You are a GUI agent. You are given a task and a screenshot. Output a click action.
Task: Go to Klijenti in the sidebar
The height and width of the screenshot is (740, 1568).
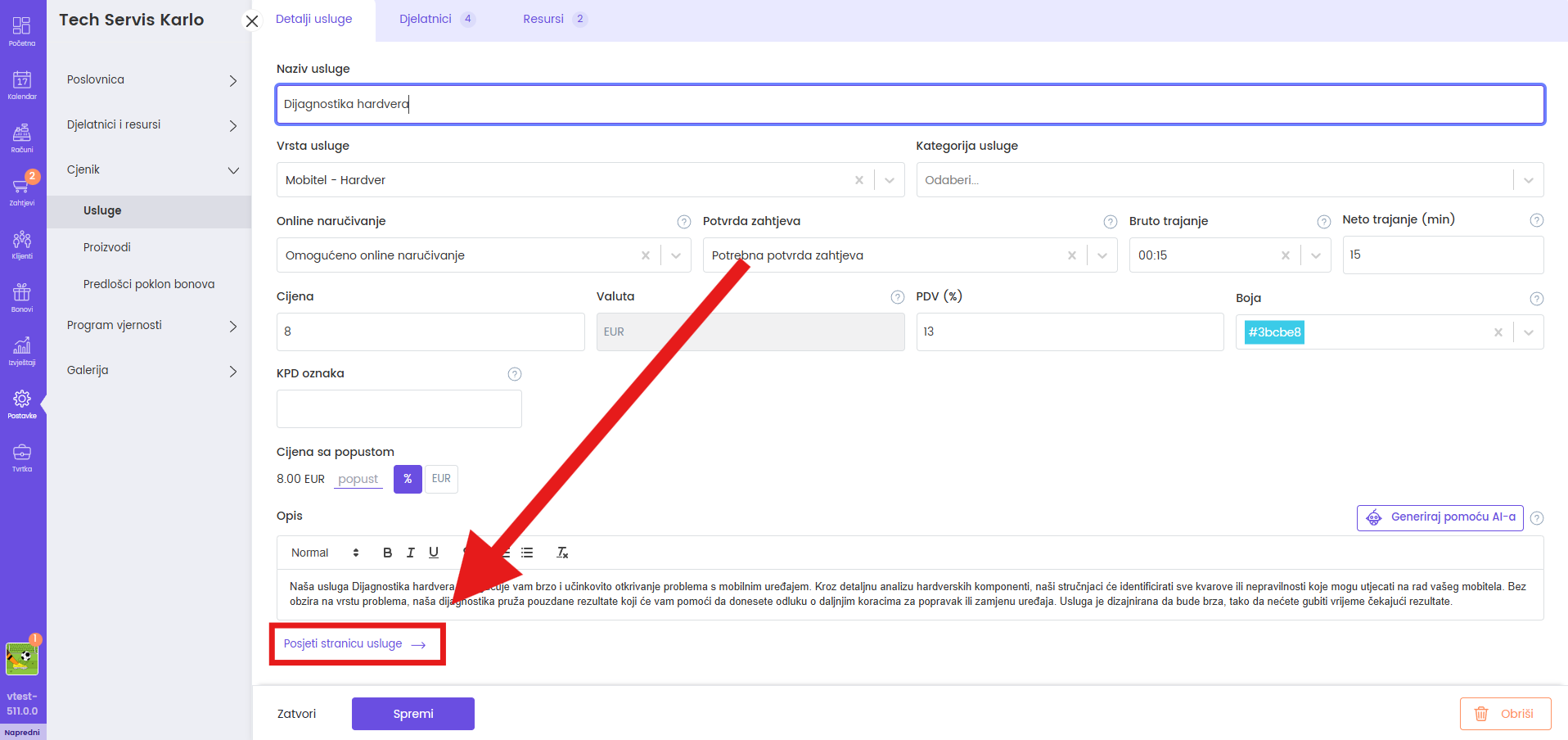pos(22,244)
